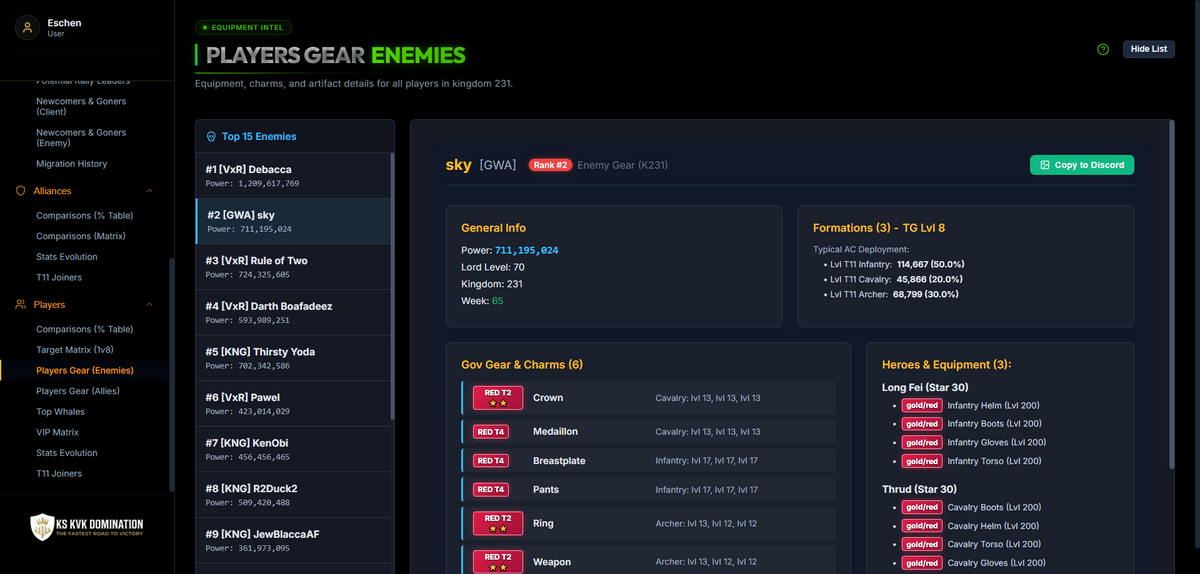
Task: Select enemy #6 [VxR] Pawel
Action: click(x=292, y=403)
